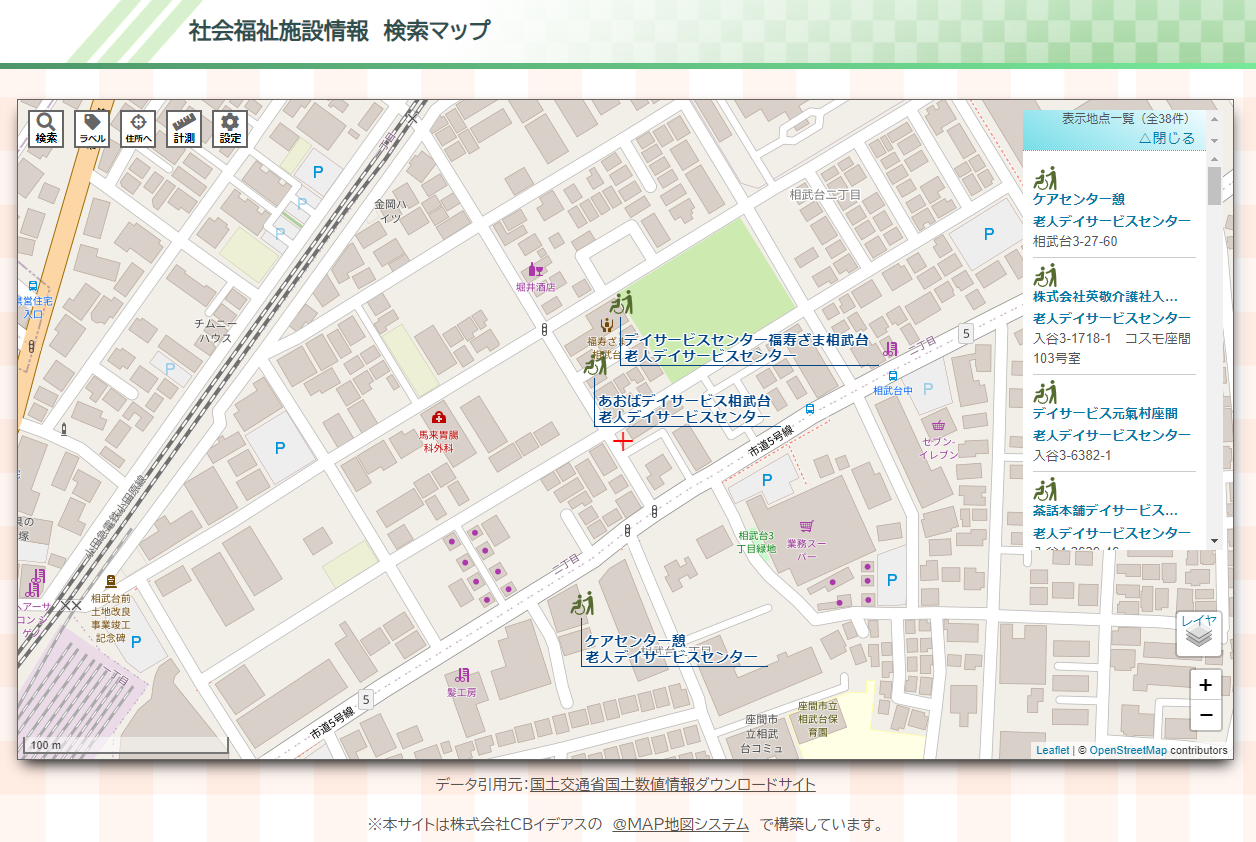Collapse the list with △閉じる

[1166, 139]
